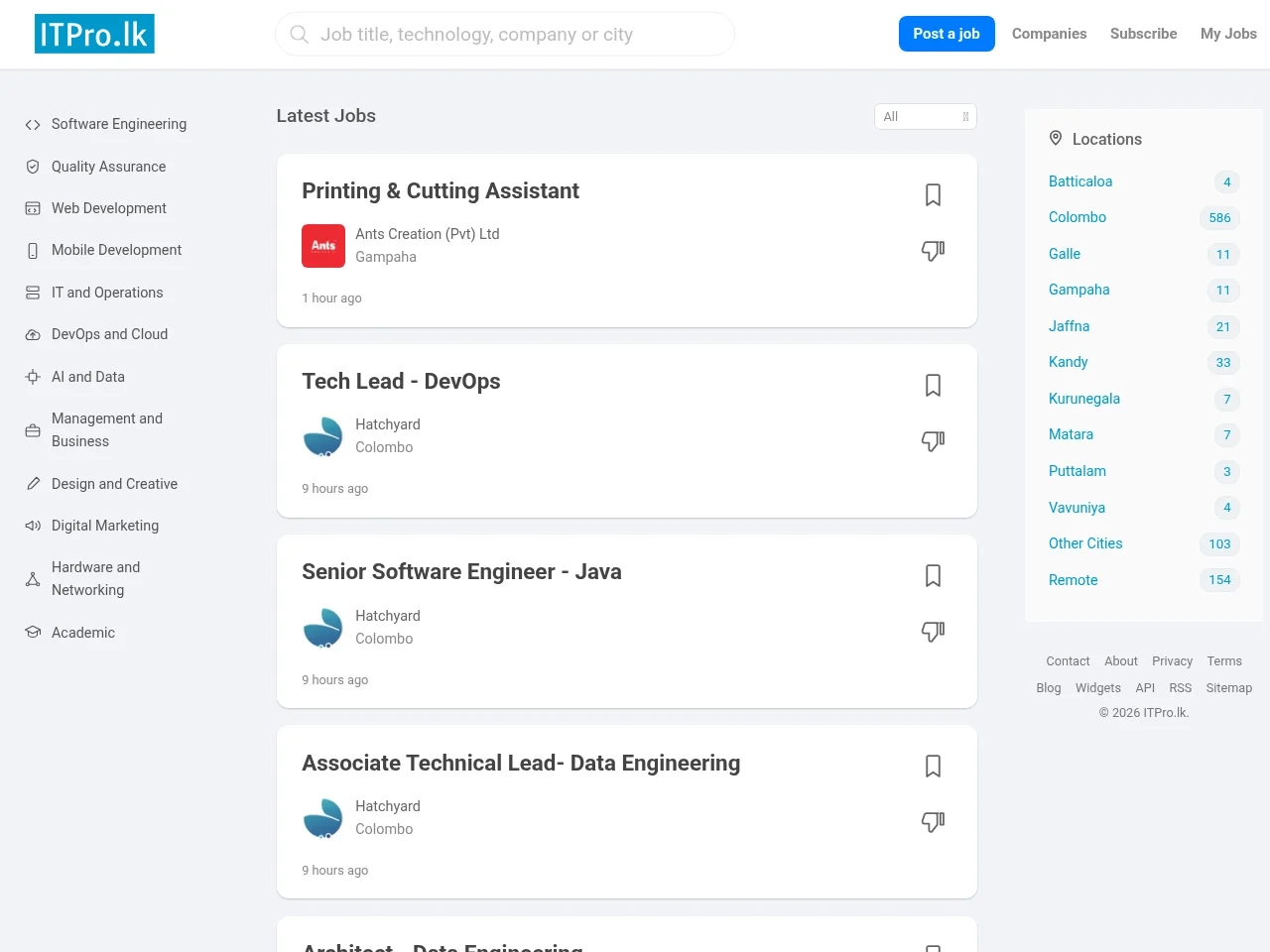
Task: Open the Sitemap footer link
Action: point(1229,688)
